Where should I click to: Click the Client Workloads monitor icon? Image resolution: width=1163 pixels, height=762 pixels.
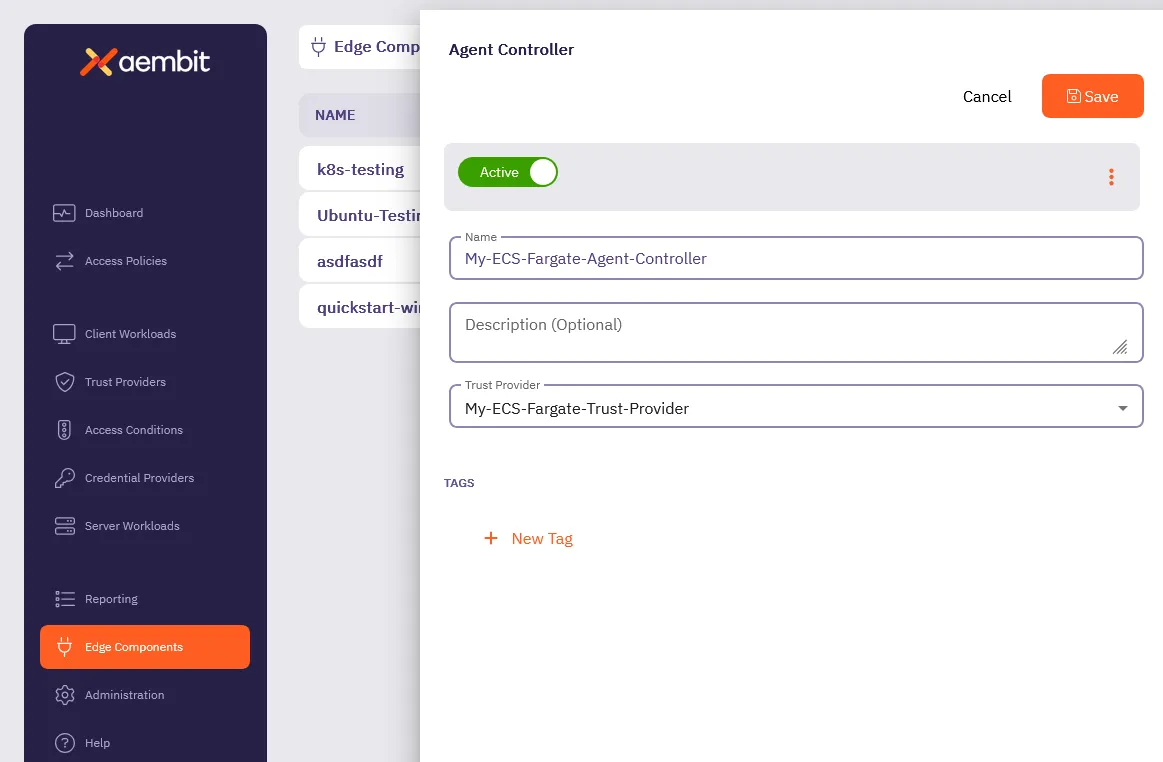coord(64,333)
